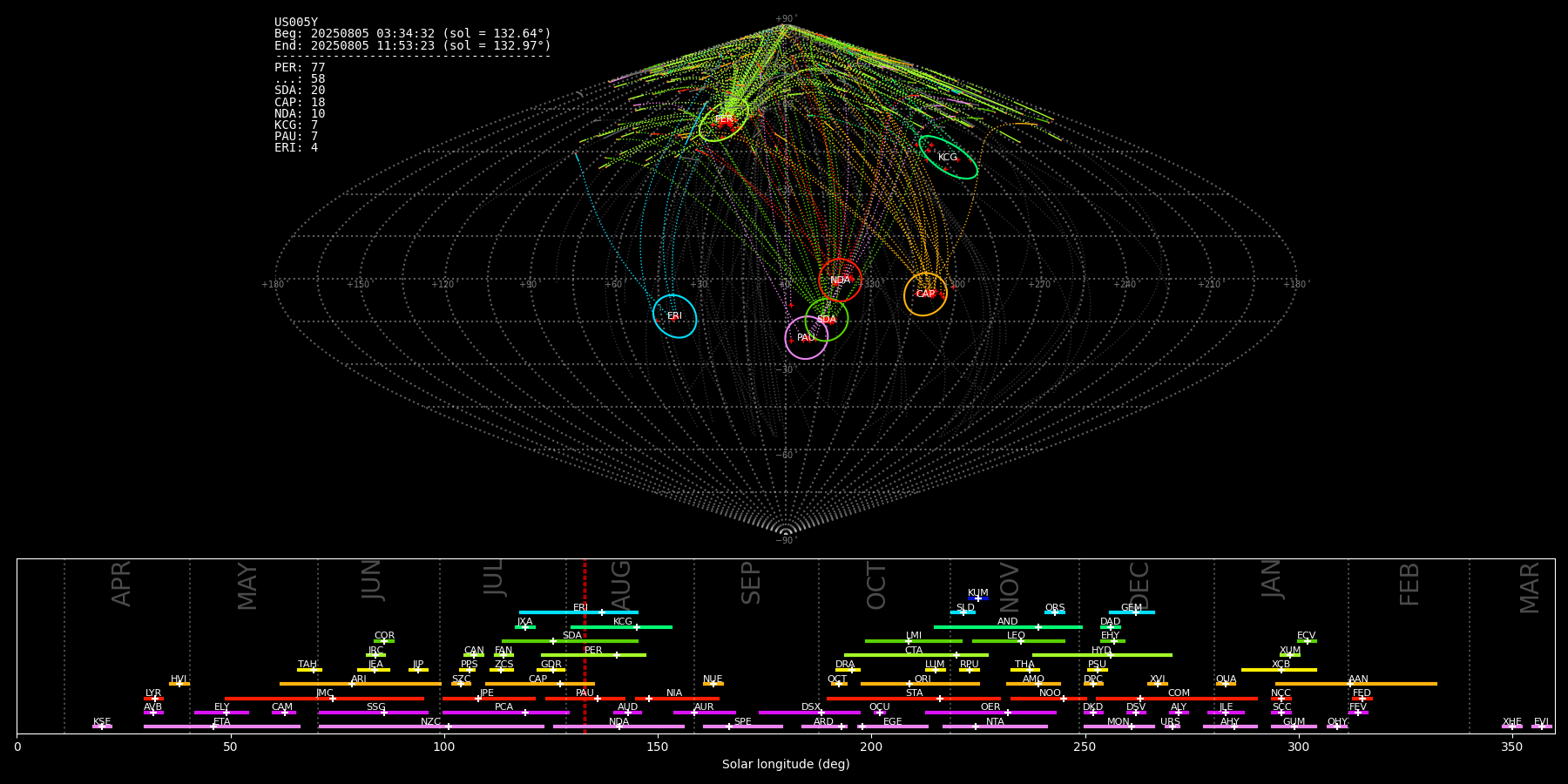Select the LMI shower bar in timeline
Viewport: 1568px width, 784px height.
coord(914,641)
